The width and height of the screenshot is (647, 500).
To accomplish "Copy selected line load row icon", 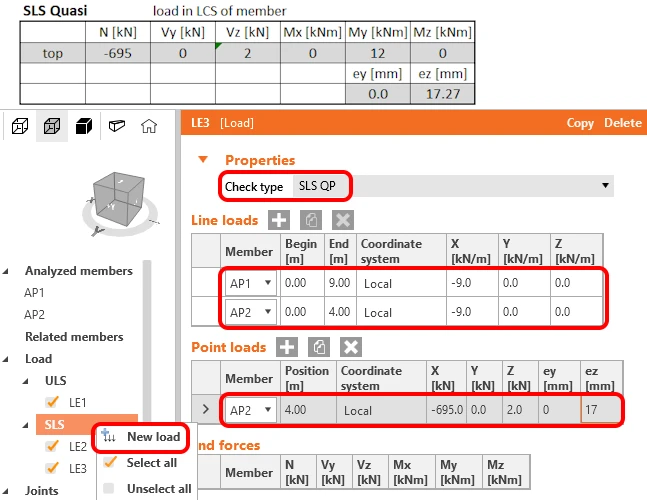I will point(311,220).
